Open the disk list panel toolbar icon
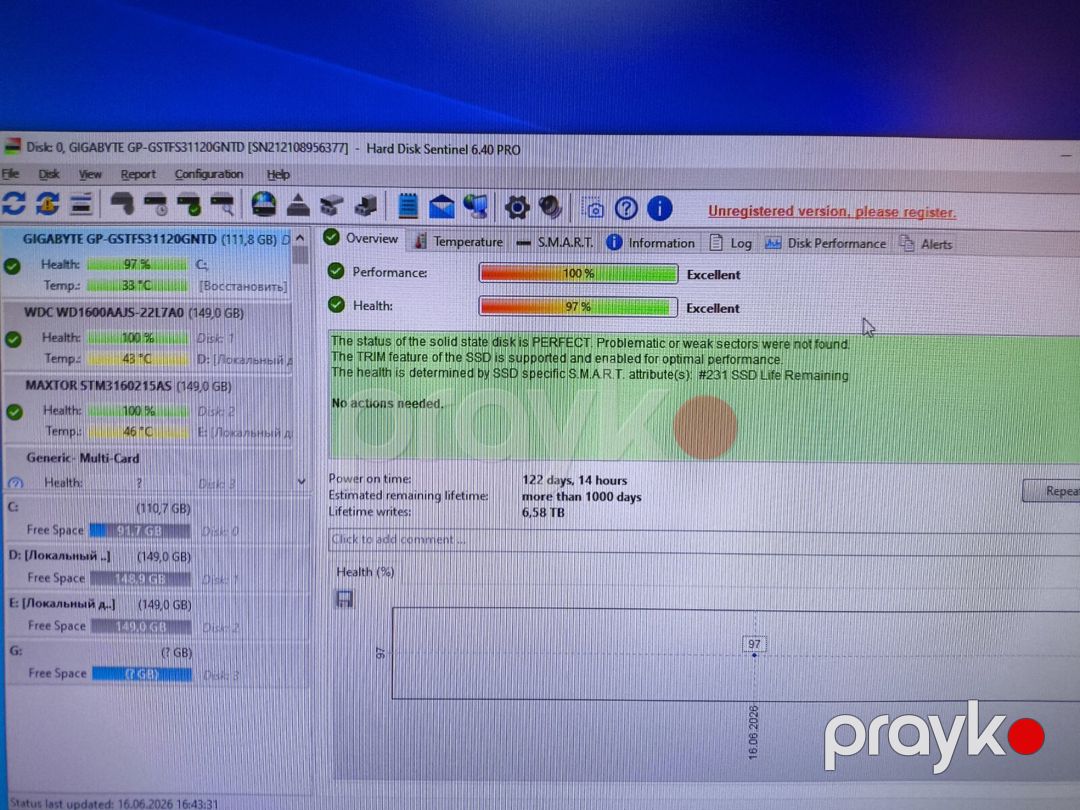 point(81,204)
